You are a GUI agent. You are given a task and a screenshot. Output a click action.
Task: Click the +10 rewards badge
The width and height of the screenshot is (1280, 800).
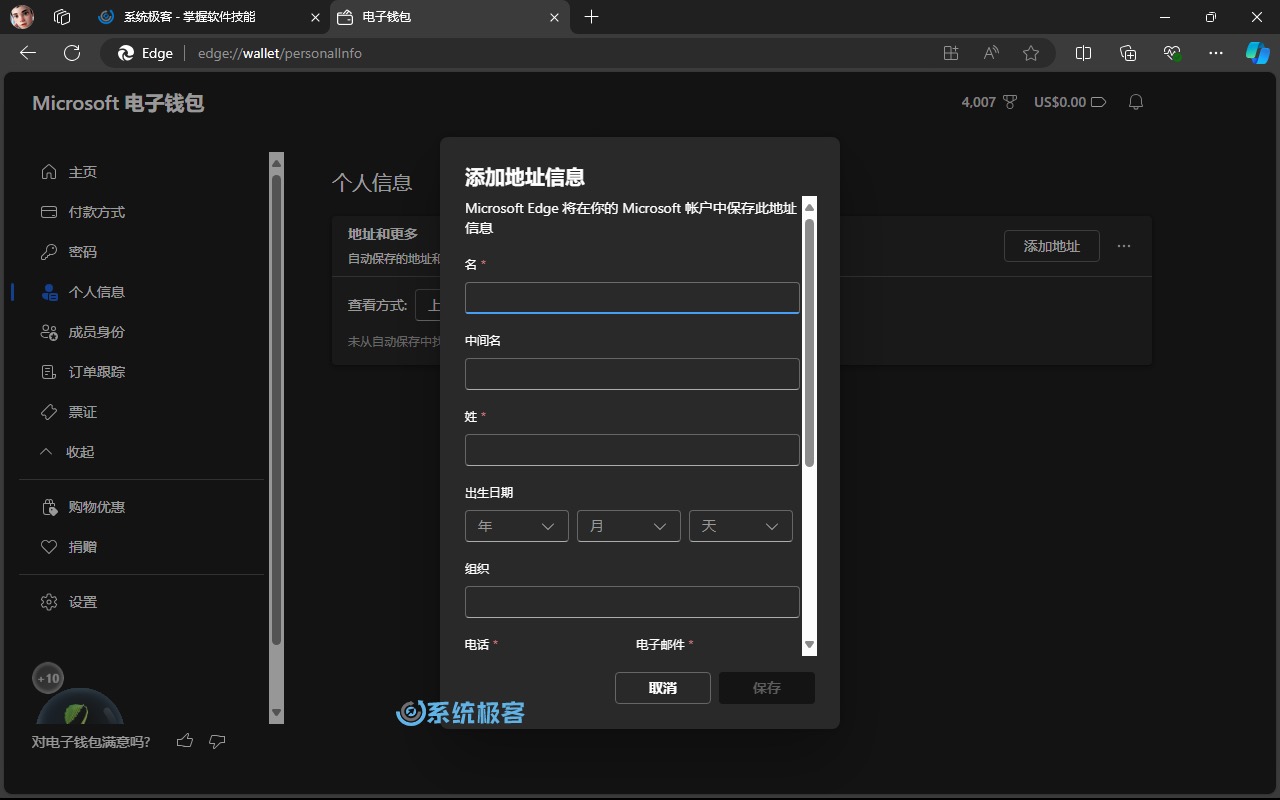pos(48,678)
